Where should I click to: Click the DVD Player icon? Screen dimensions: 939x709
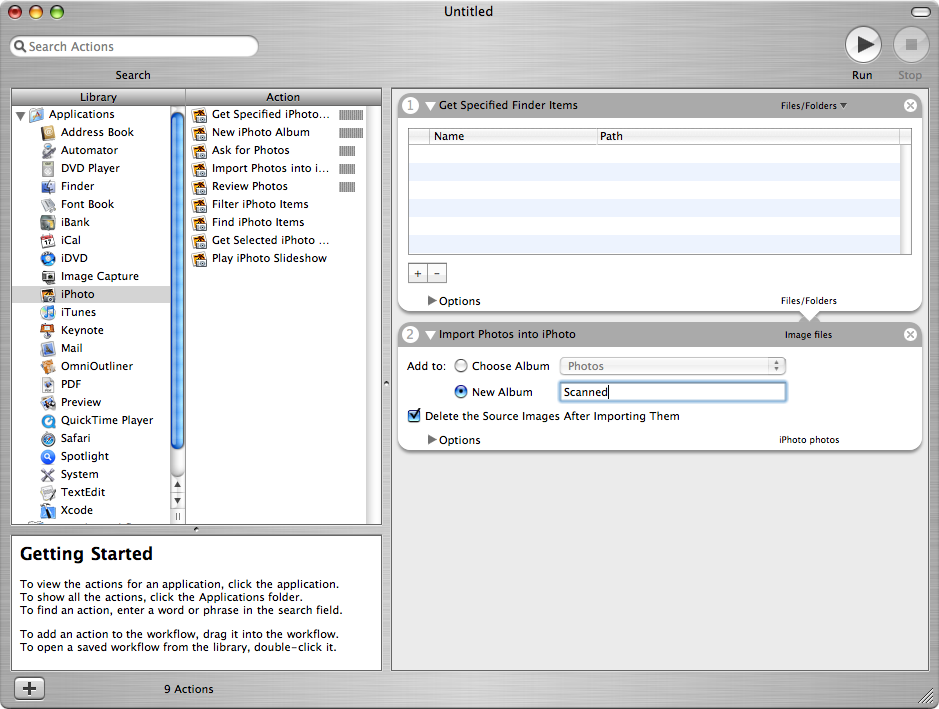coord(48,168)
